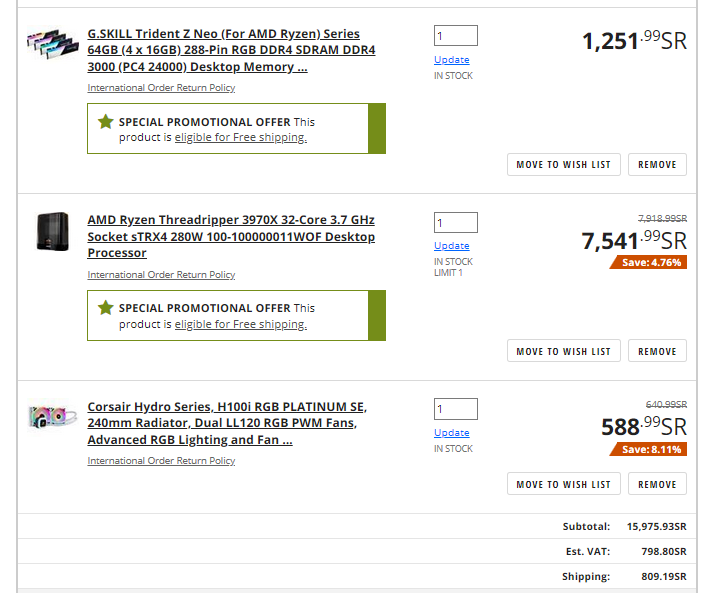Click the 1,251.99SR price

pos(634,41)
